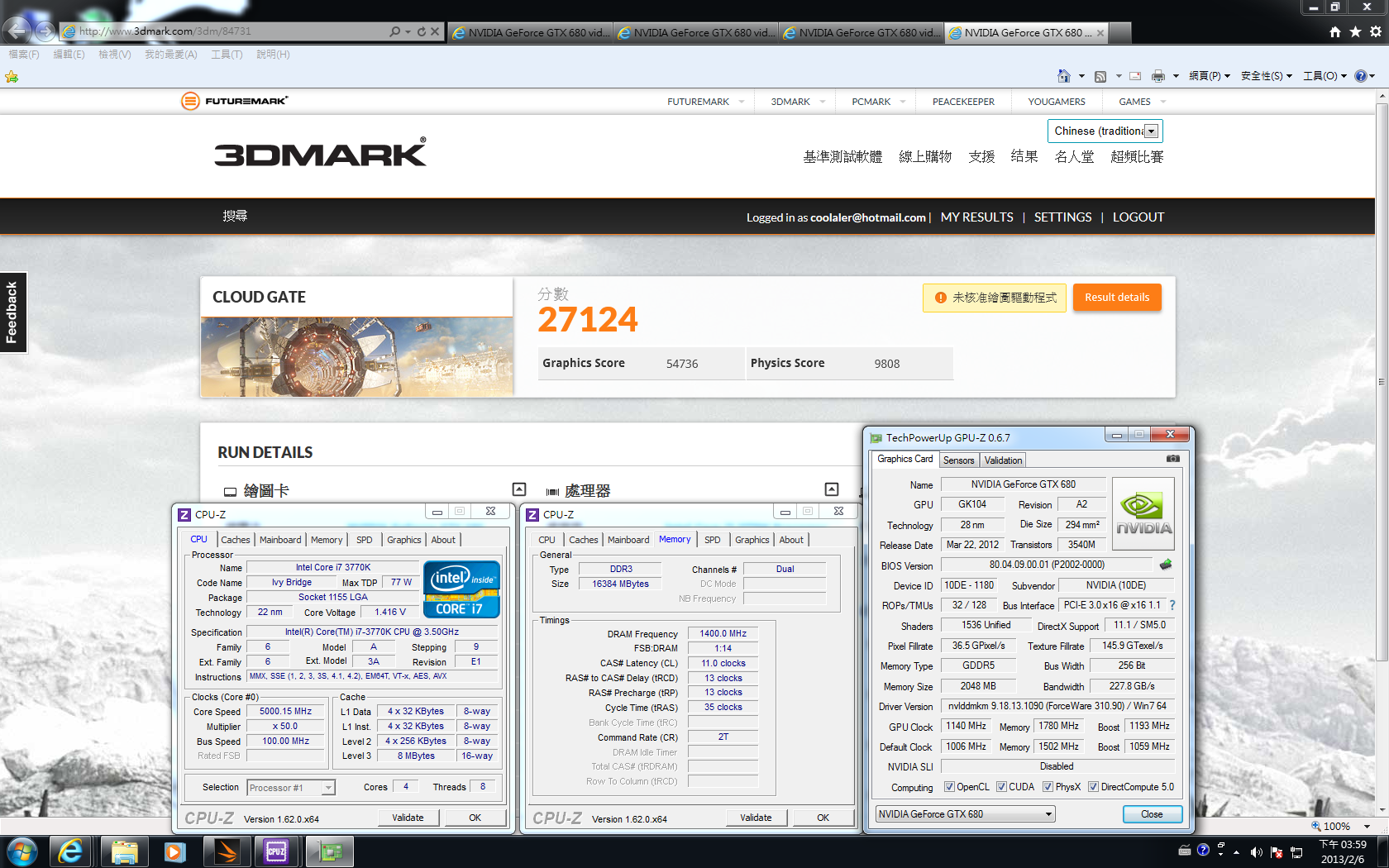This screenshot has height=868, width=1389.
Task: Click the GPU-Z screenshot camera icon
Action: coord(1173,459)
